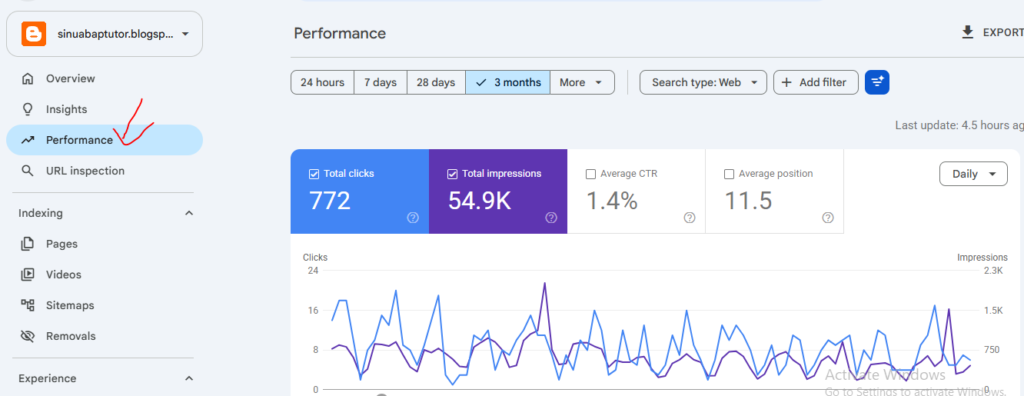1024x396 pixels.
Task: Collapse the Indexing section chevron
Action: tap(189, 213)
